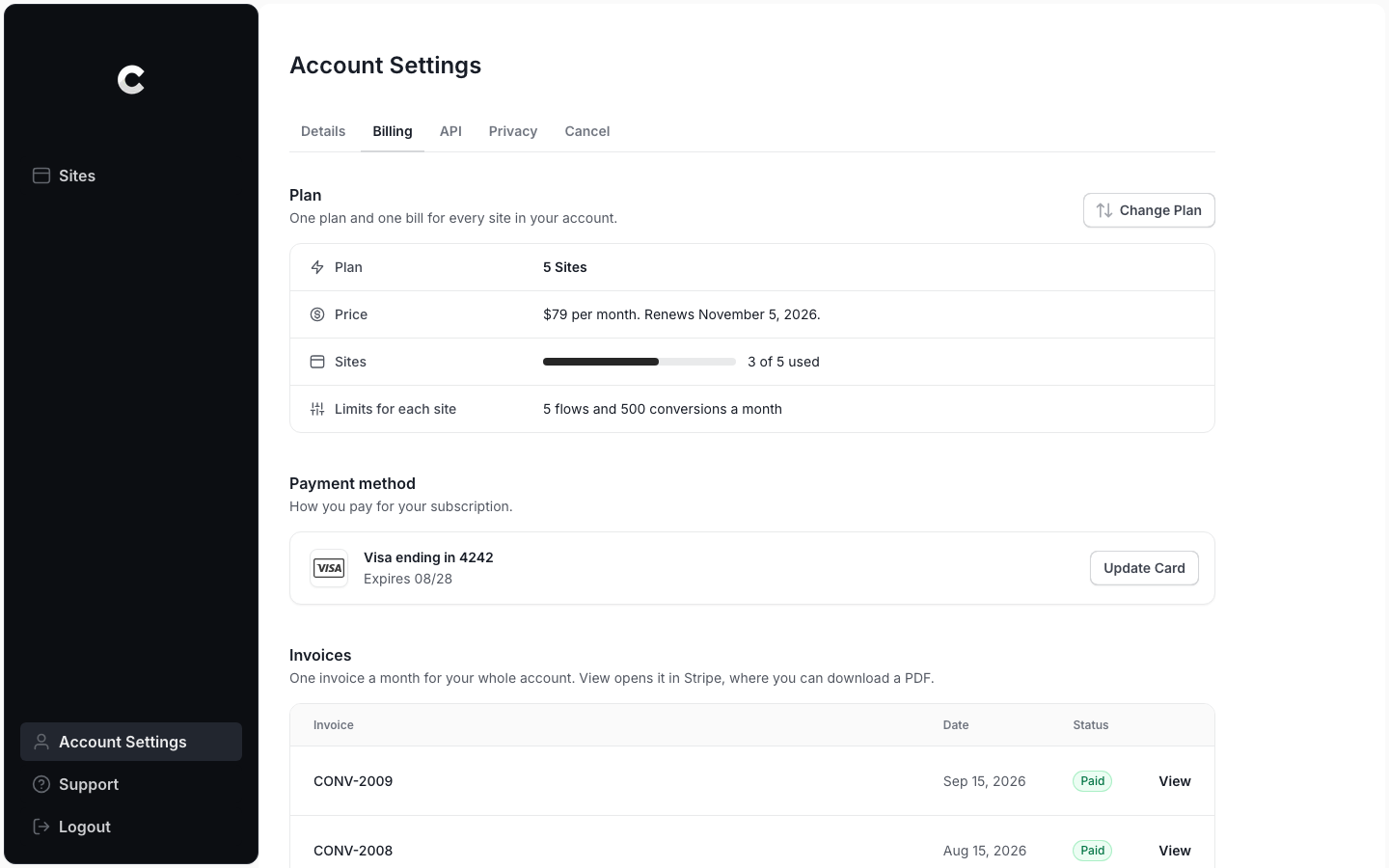Switch to the Details tab
The height and width of the screenshot is (868, 1389).
click(323, 131)
